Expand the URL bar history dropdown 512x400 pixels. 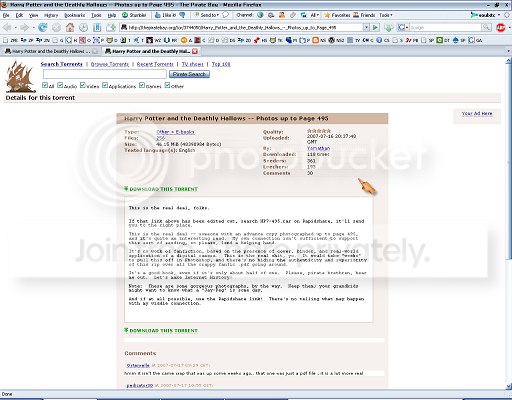pos(366,27)
